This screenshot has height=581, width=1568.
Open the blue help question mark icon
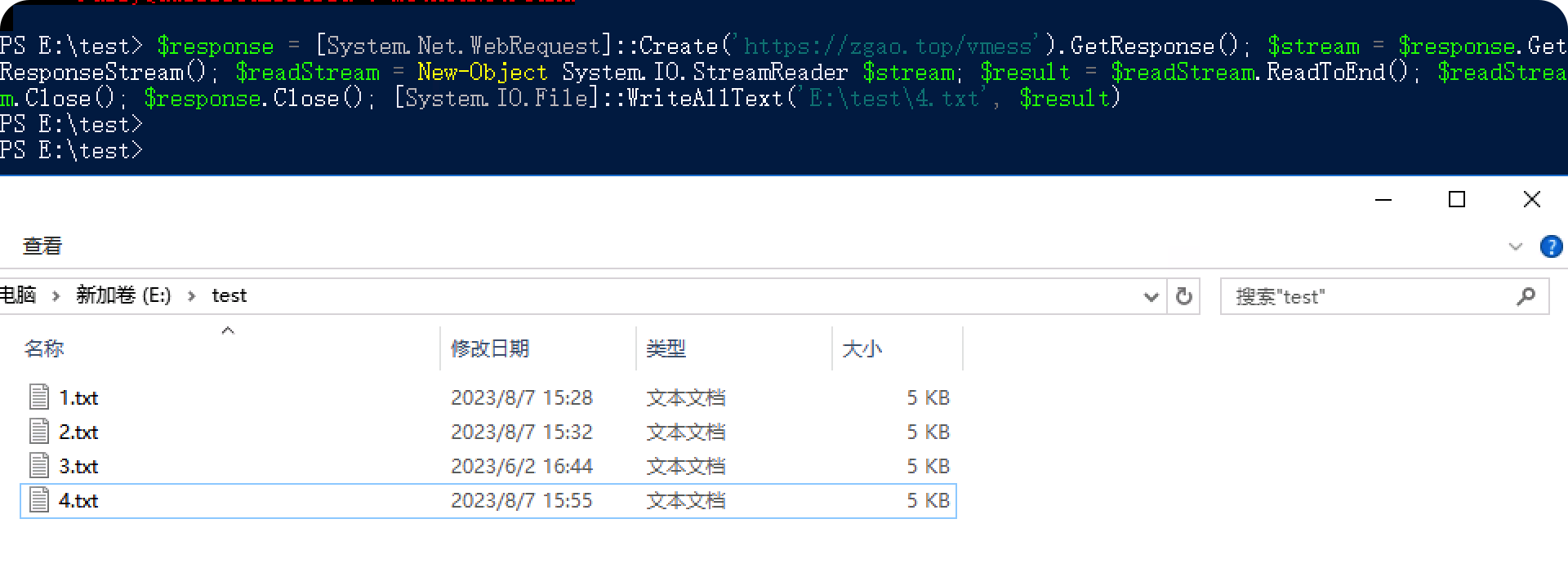tap(1551, 246)
